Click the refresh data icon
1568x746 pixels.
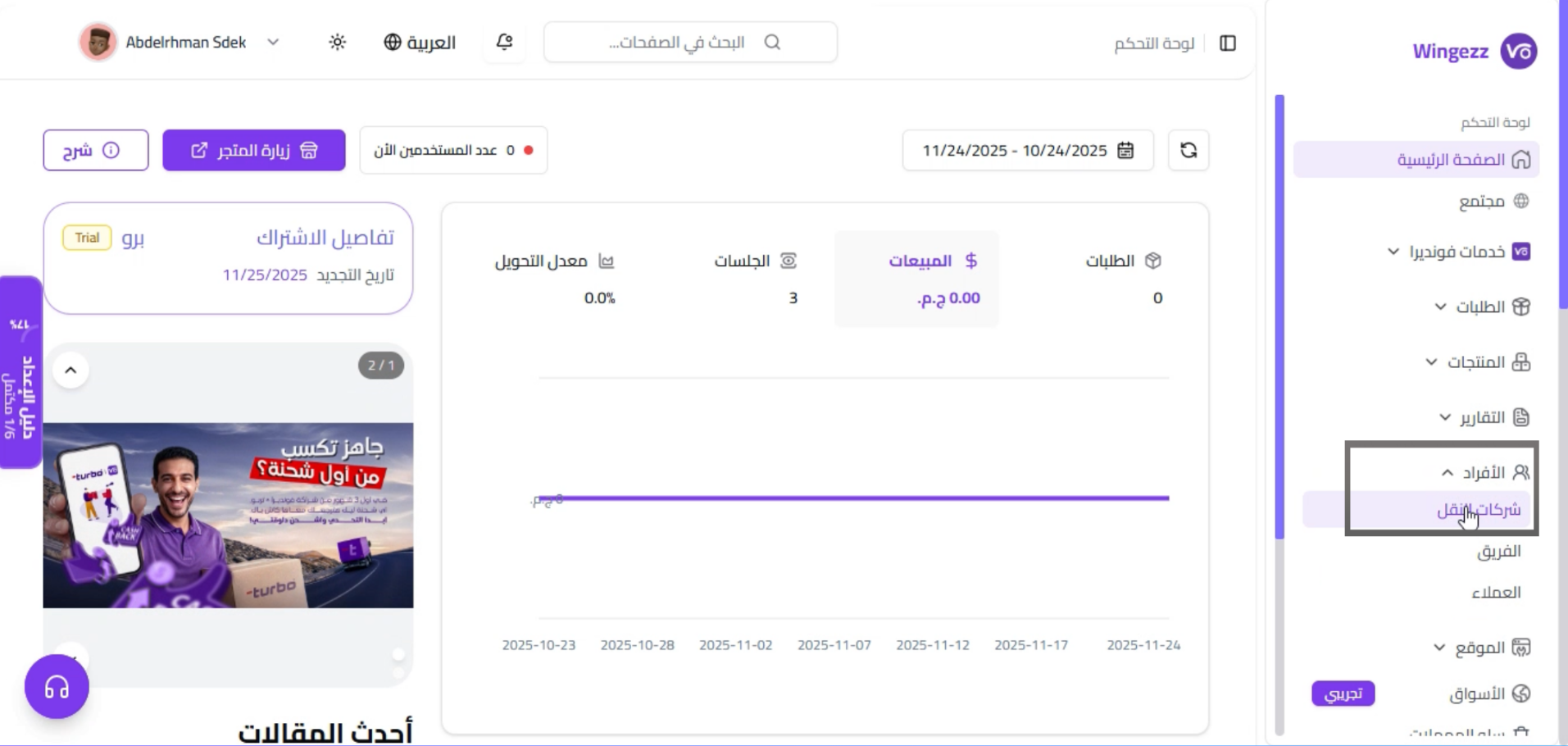click(1188, 151)
